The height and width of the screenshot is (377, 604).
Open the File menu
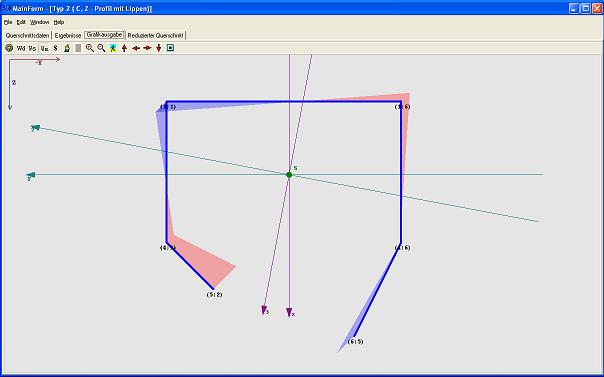tap(8, 22)
